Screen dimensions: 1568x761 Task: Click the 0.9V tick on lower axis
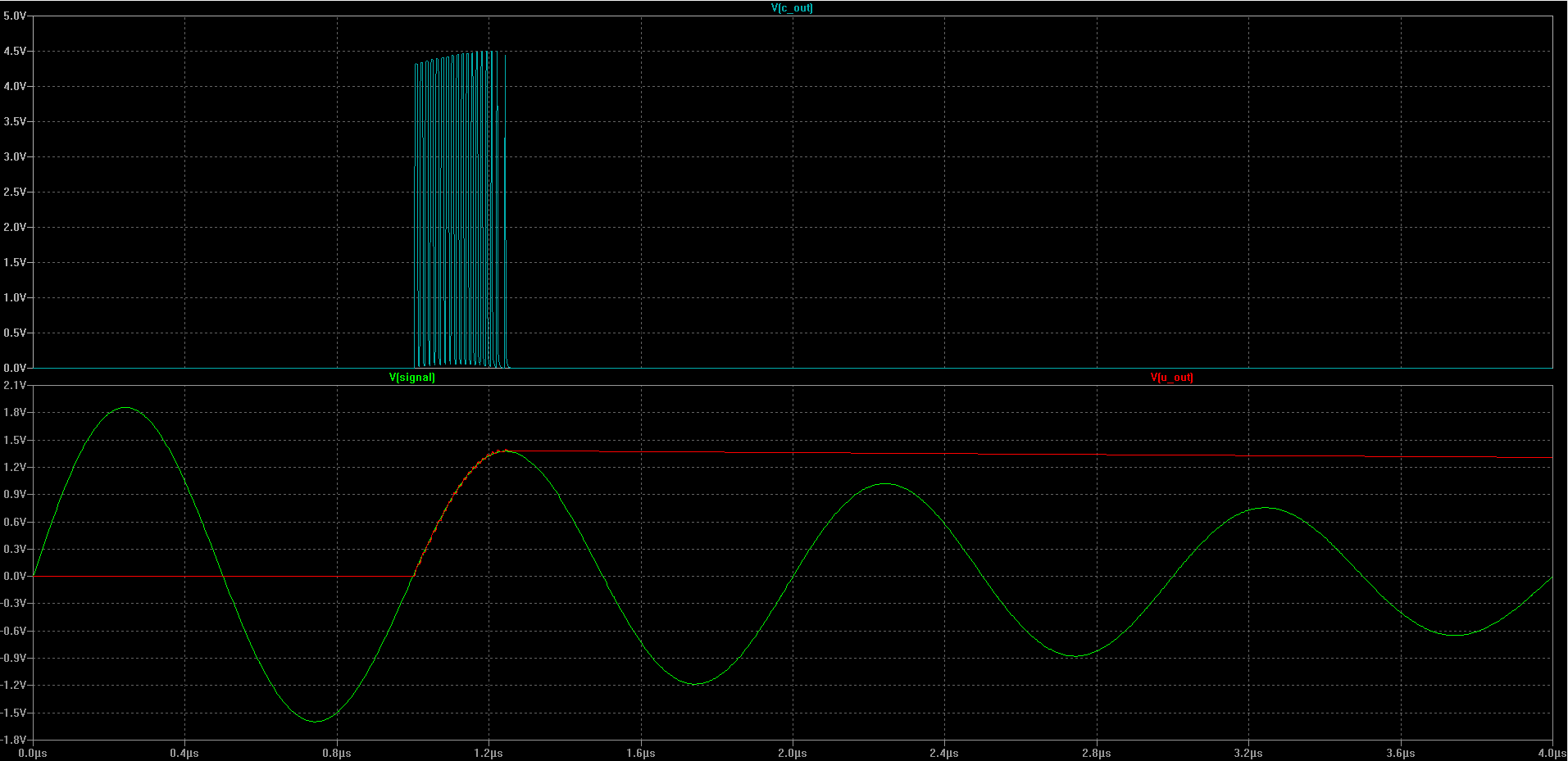(x=15, y=494)
